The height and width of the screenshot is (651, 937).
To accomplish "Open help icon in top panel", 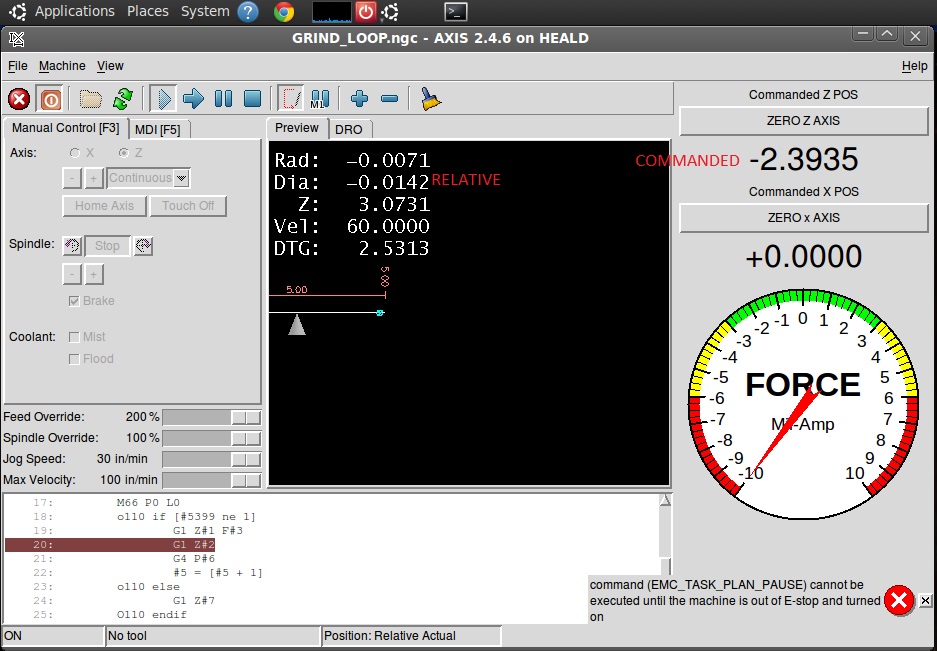I will (x=248, y=12).
